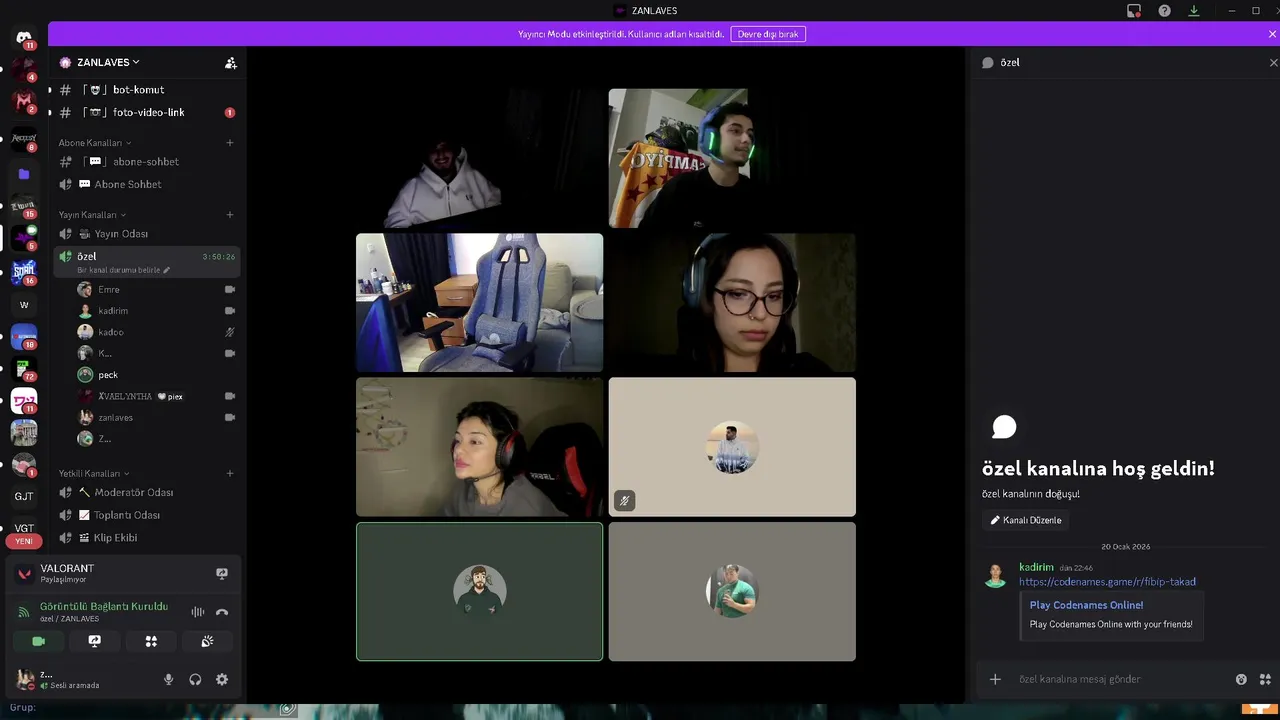Add channel to Yetkili Kanalları category
The width and height of the screenshot is (1280, 720).
click(x=230, y=473)
